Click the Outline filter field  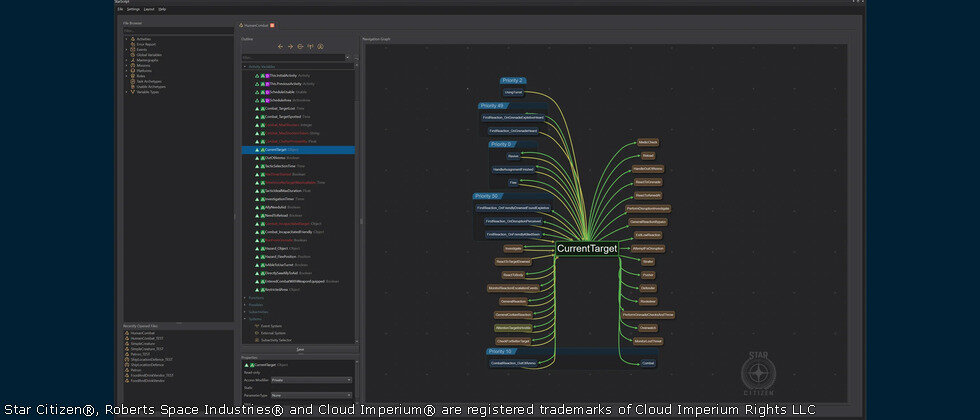[295, 58]
